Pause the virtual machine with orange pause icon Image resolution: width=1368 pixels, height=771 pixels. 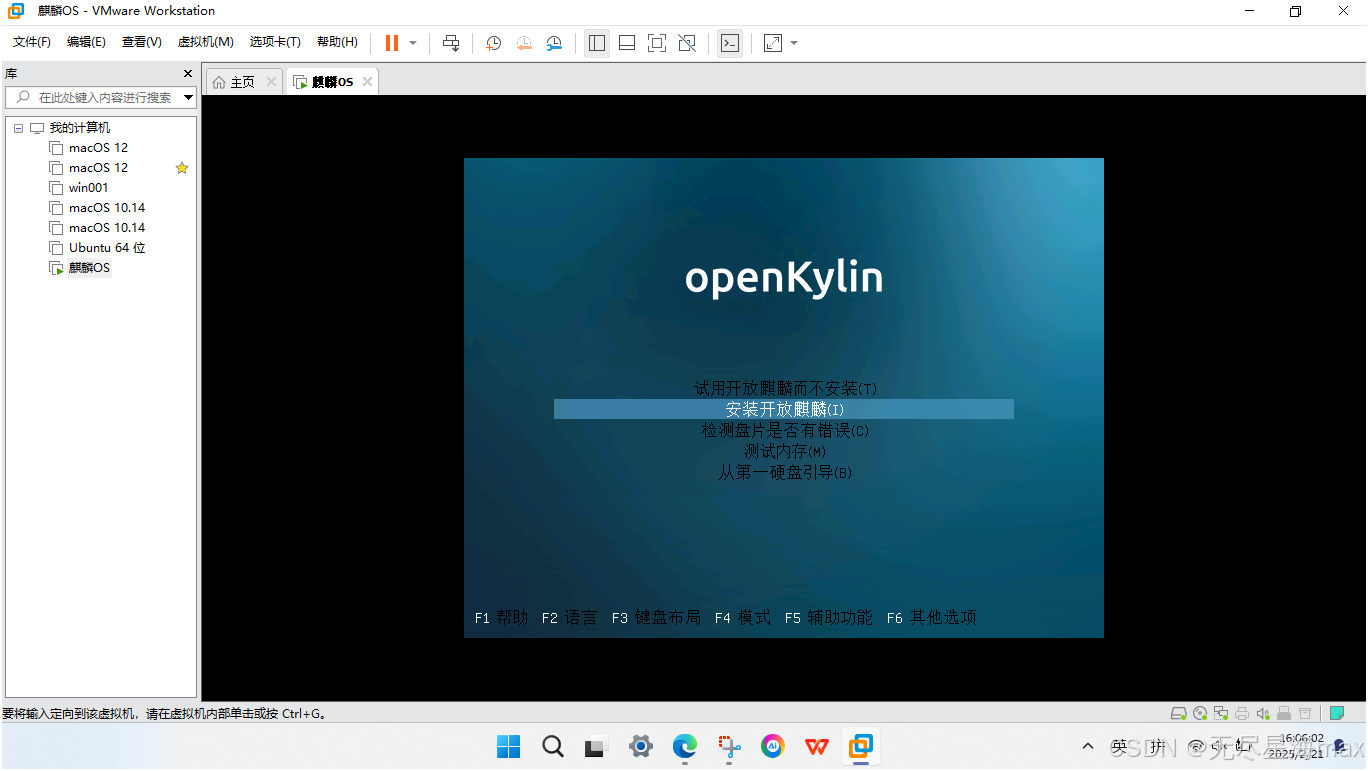point(392,43)
